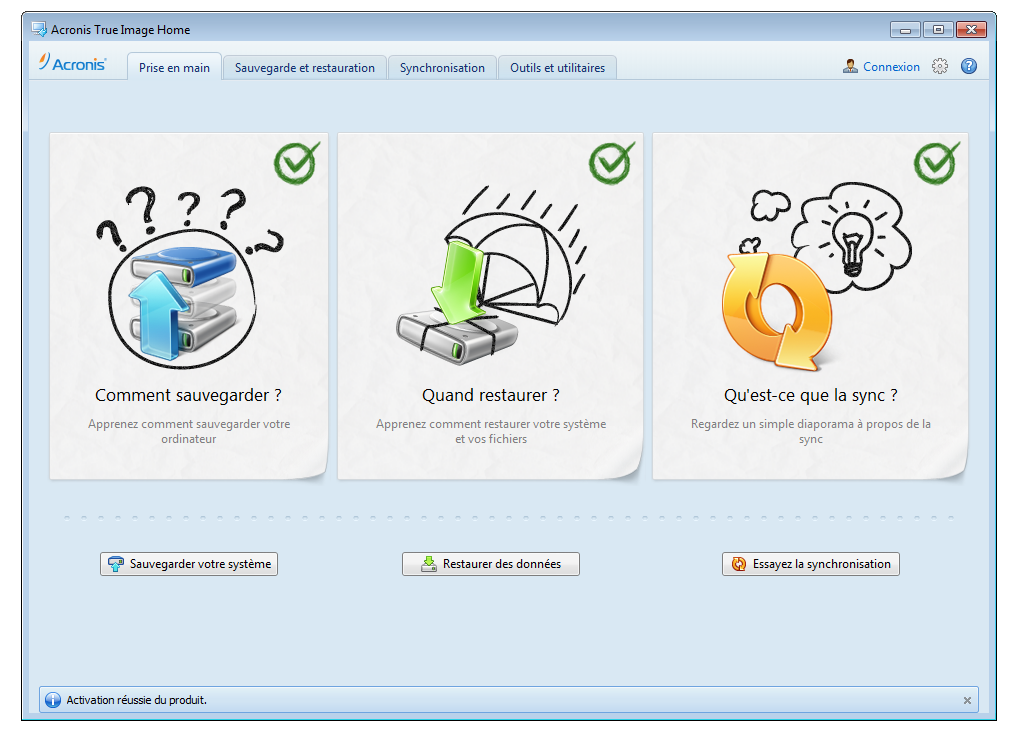Open settings via the gear icon

click(x=939, y=67)
